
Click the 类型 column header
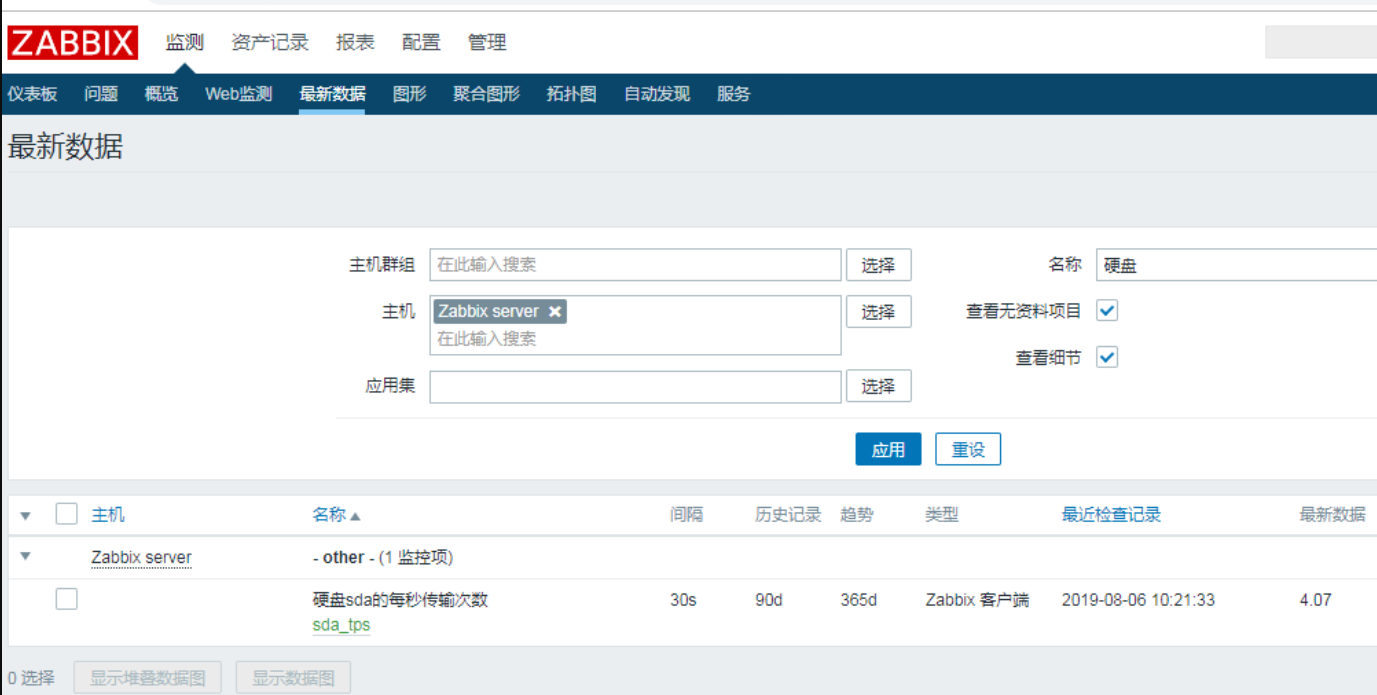click(x=942, y=515)
